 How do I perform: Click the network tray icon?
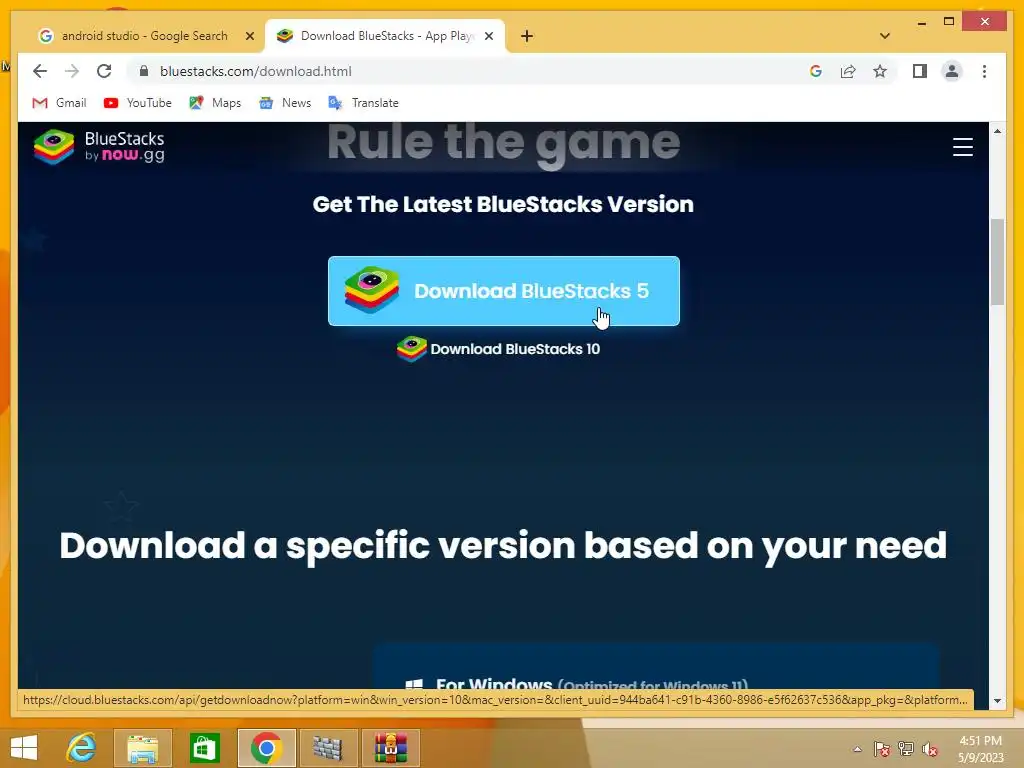tap(905, 749)
